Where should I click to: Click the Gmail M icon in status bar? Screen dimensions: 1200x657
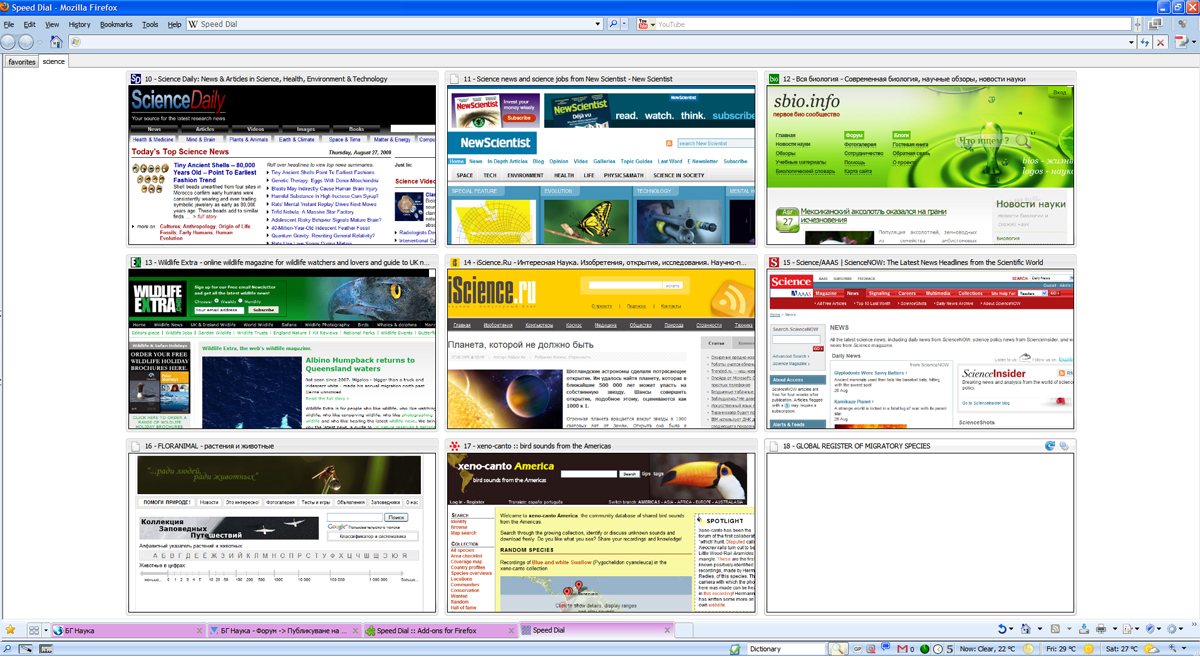click(x=901, y=649)
